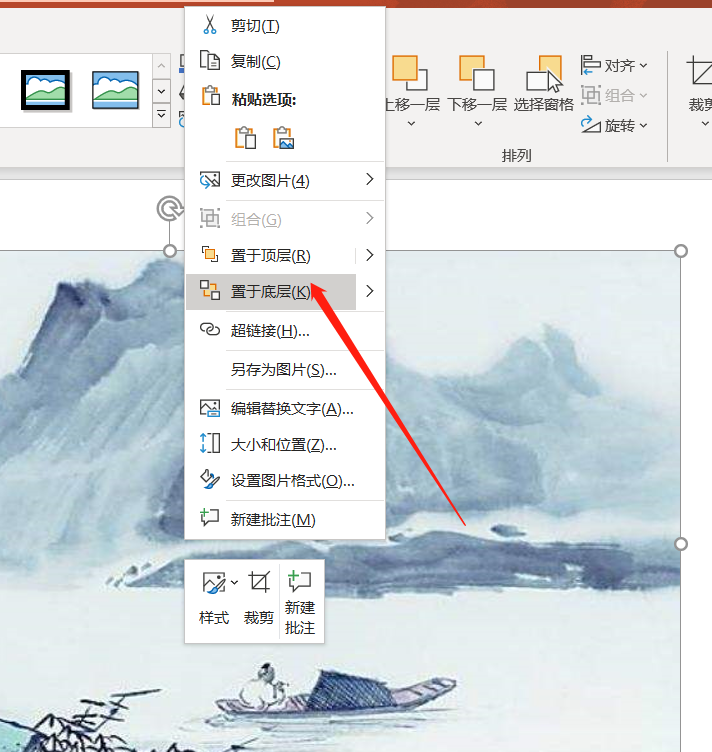Screen dimensions: 712x752
Task: Go to next row in styles gallery
Action: [162, 91]
